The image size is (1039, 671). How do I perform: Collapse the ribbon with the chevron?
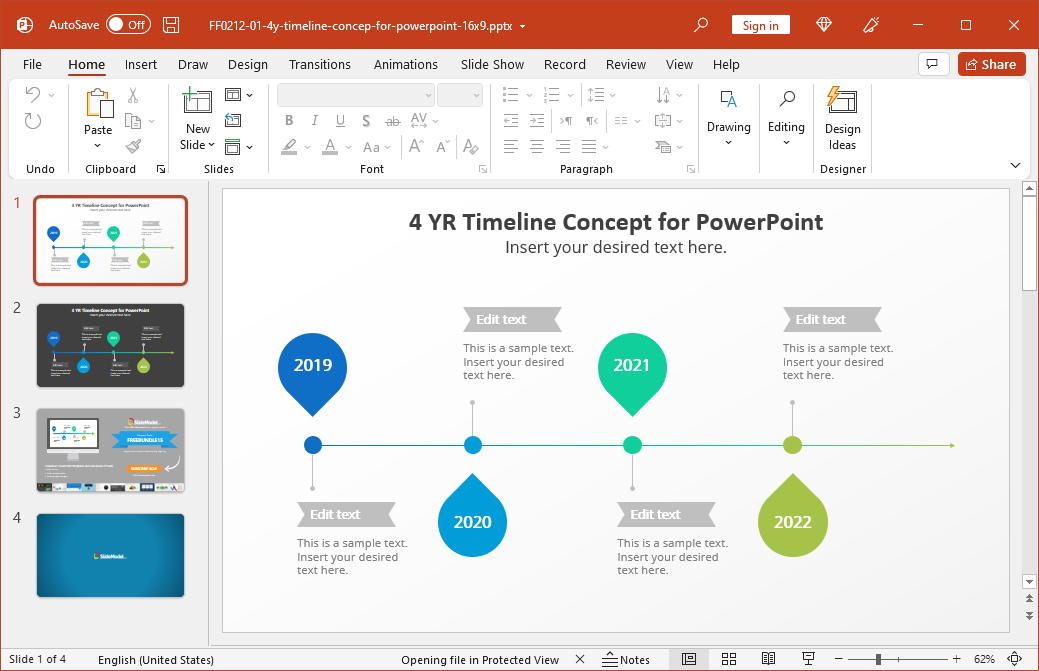coord(1016,166)
